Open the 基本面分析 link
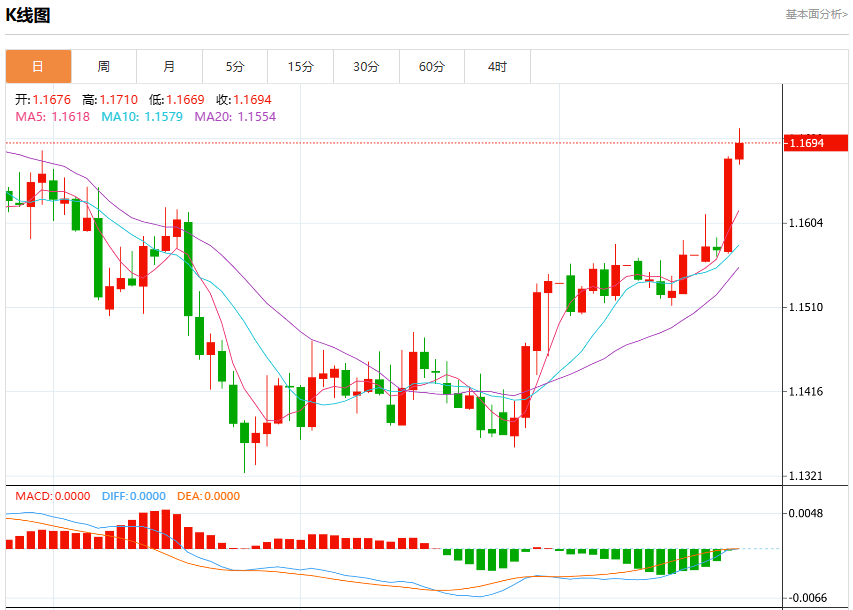Screen dimensions: 853x610 [x=816, y=15]
